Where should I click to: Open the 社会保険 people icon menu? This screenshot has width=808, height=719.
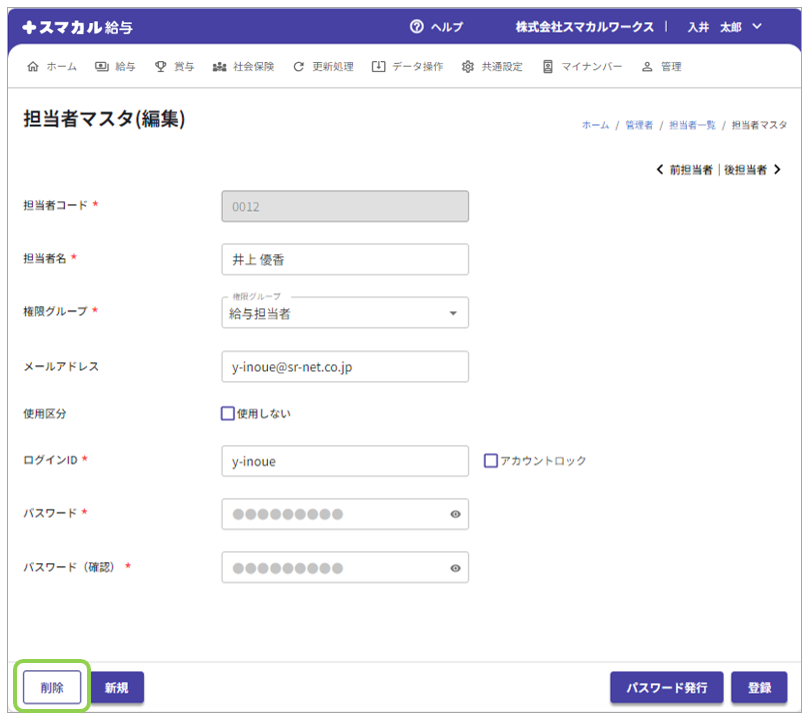coord(220,67)
